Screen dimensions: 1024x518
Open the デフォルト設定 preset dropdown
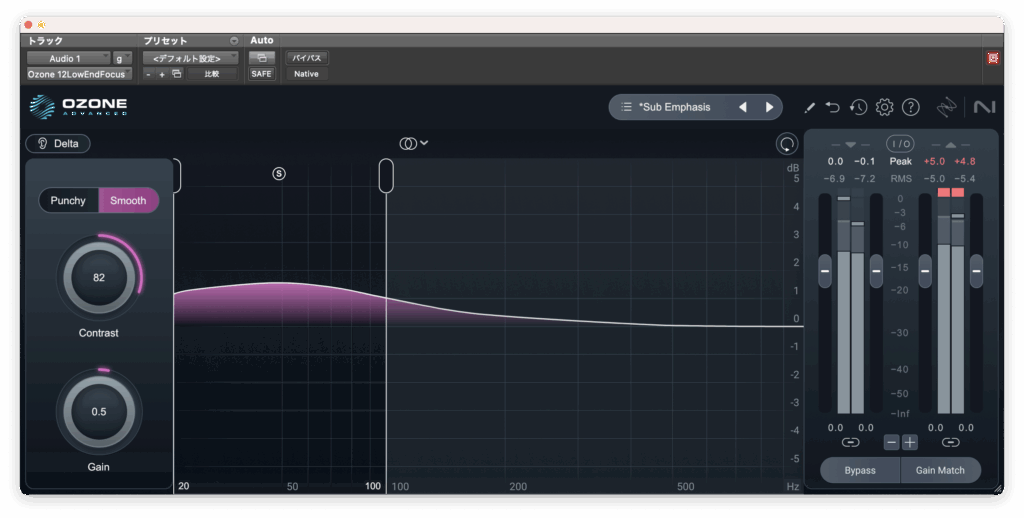(x=189, y=58)
